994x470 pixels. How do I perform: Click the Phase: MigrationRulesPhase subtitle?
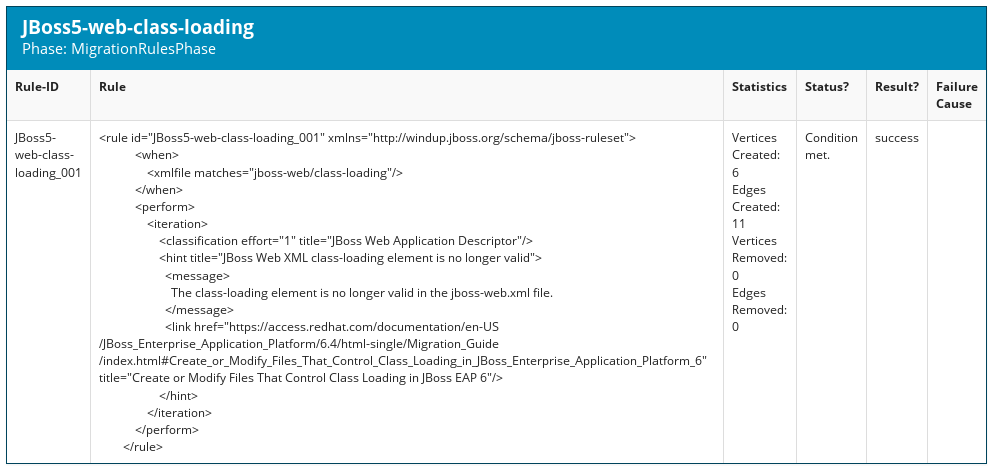(119, 48)
